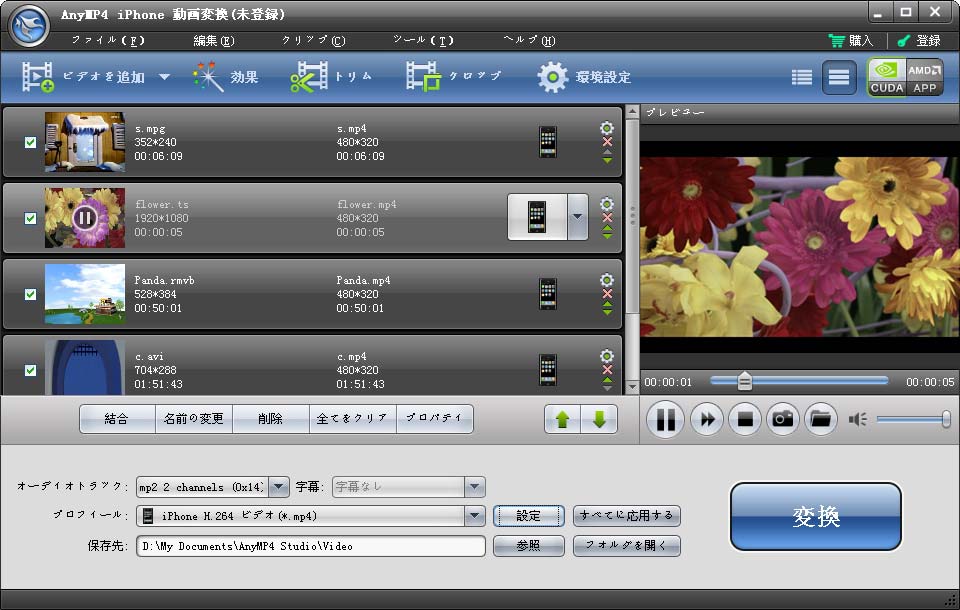
Task: Uncheck the Panda.rmvb checkbox
Action: tap(30, 294)
